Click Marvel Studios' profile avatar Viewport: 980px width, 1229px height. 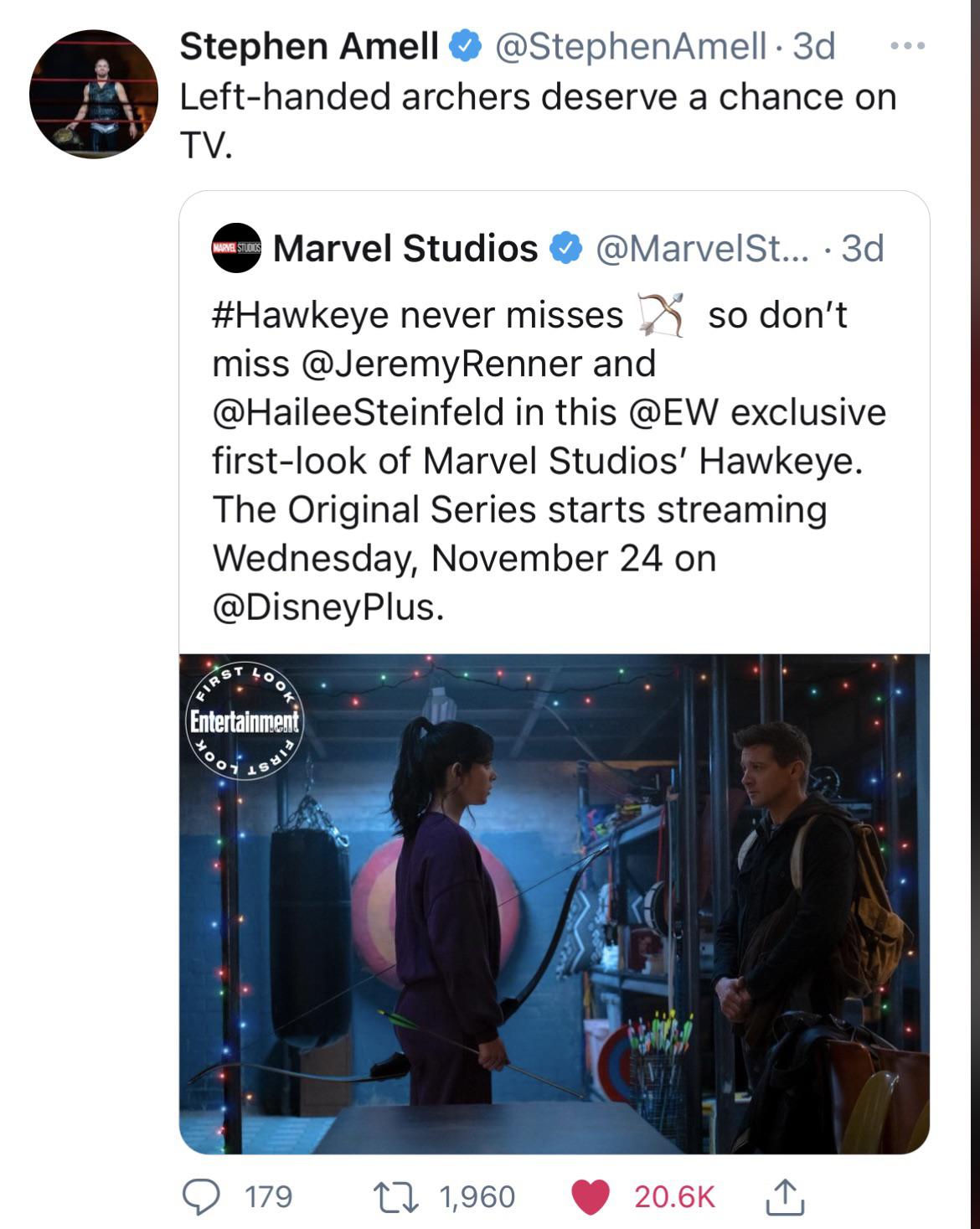237,249
